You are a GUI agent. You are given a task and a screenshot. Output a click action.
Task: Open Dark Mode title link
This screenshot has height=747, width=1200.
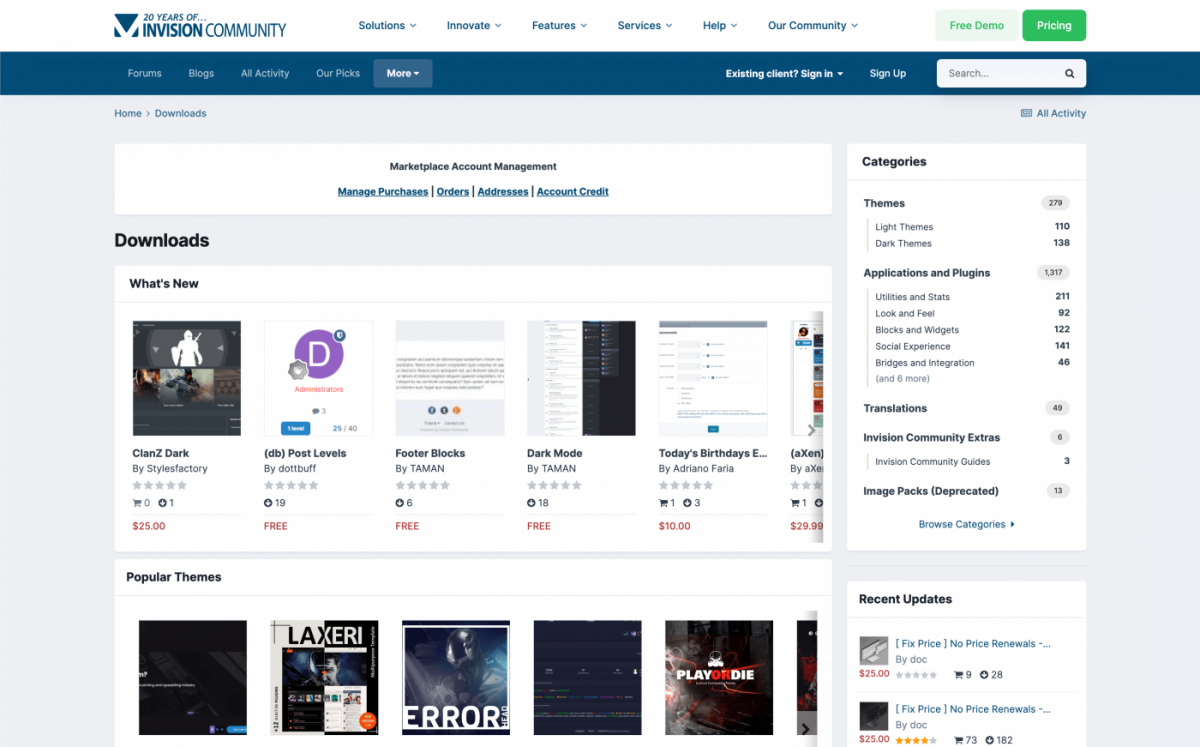click(x=553, y=453)
